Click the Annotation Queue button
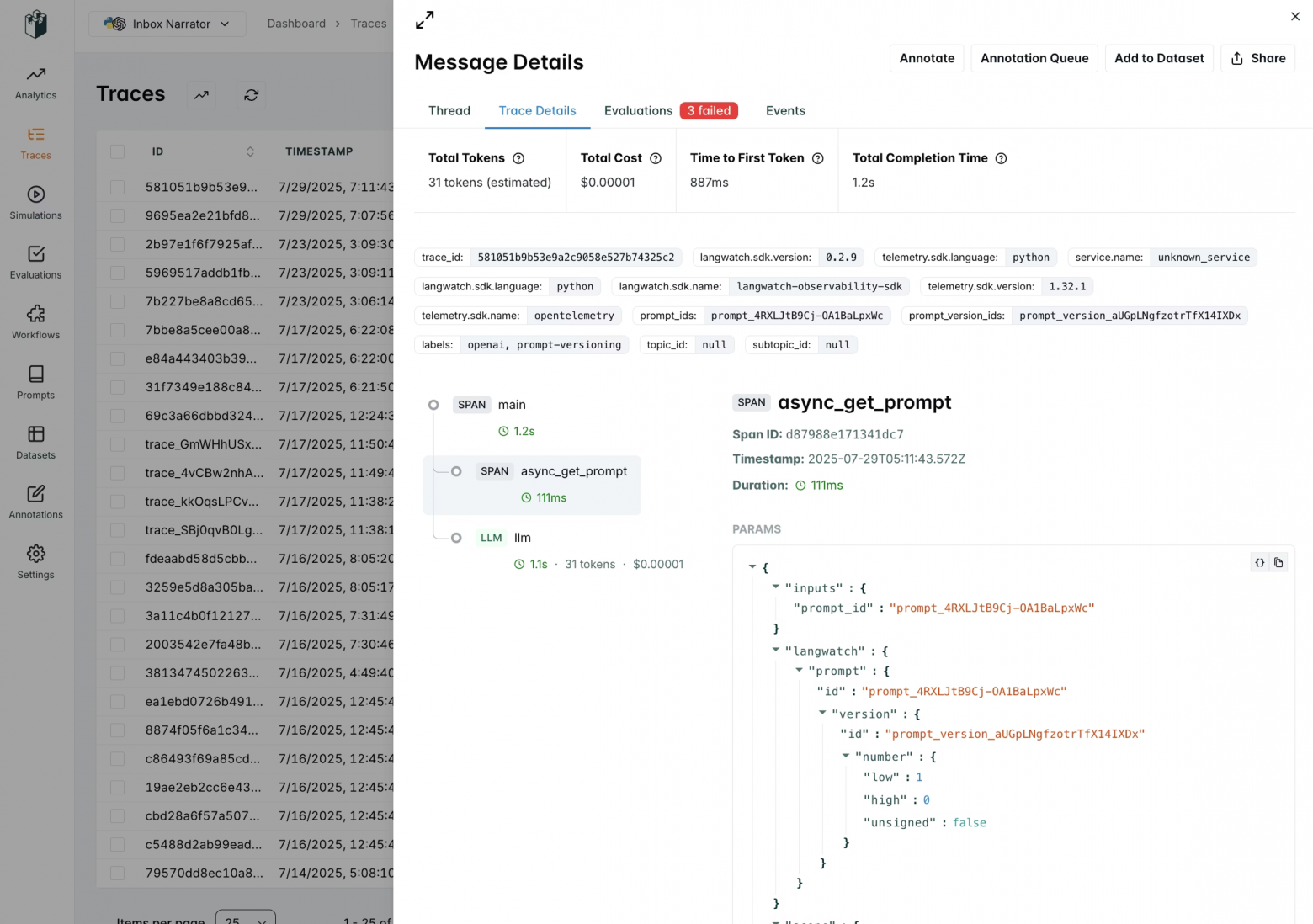This screenshot has width=1313, height=924. click(1034, 58)
